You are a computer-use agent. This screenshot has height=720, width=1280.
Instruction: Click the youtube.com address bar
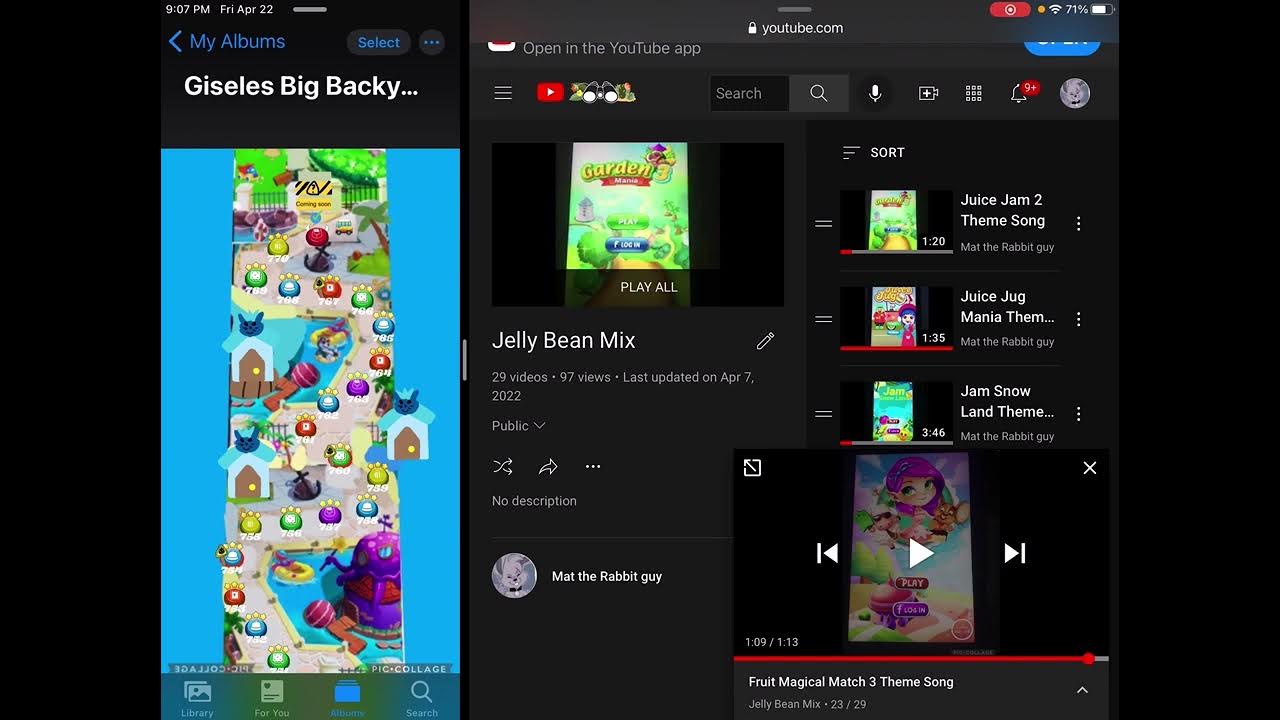point(795,28)
